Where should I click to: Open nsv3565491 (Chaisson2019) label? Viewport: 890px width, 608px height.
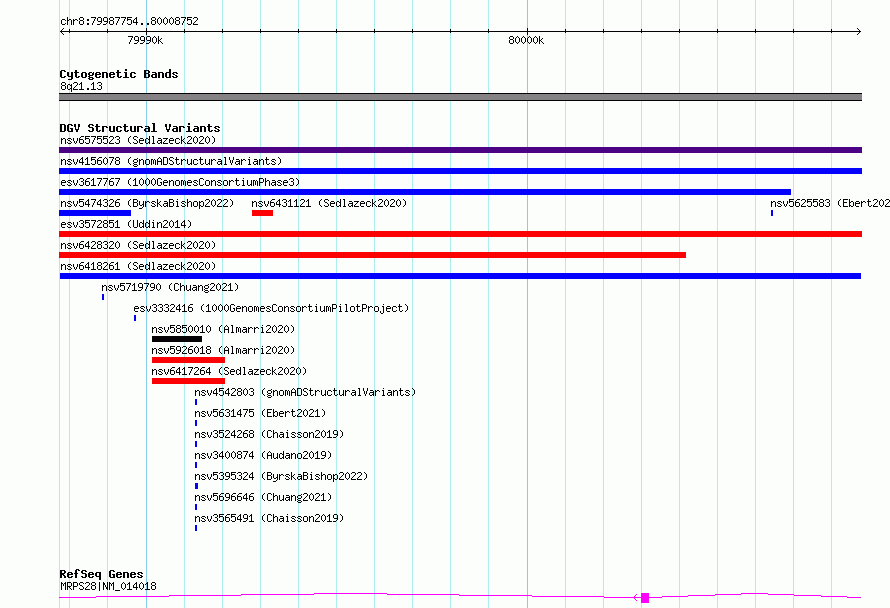(x=269, y=518)
